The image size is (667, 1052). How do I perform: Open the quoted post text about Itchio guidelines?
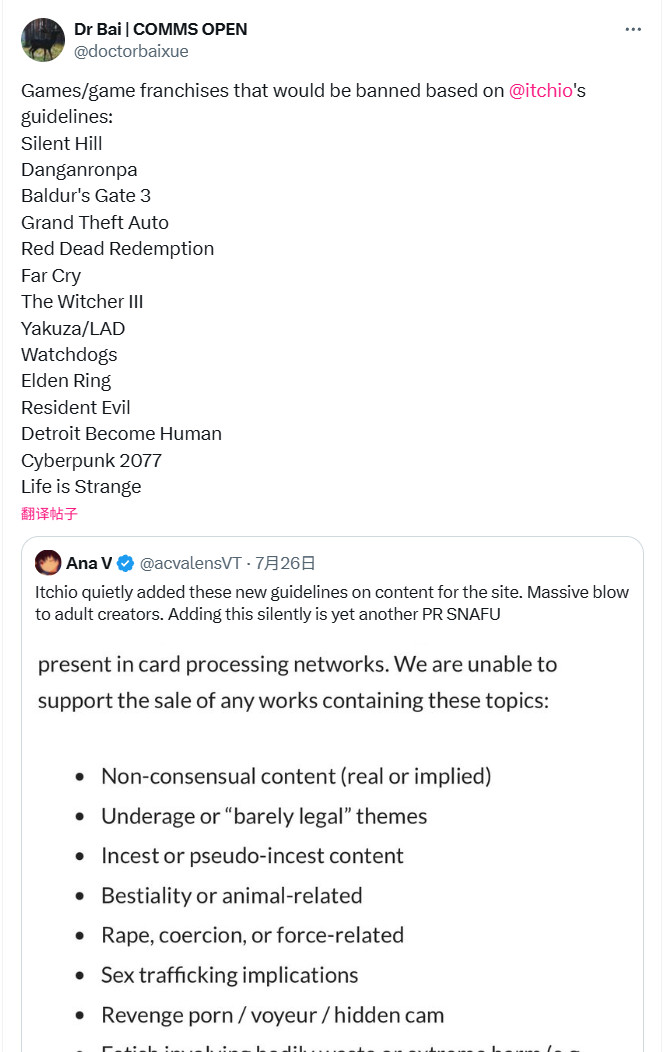(332, 603)
